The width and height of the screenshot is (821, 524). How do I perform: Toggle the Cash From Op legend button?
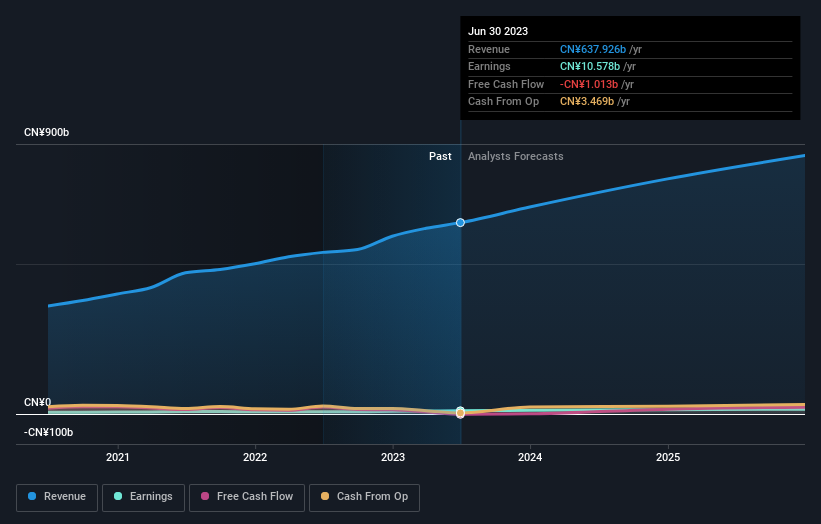(x=364, y=497)
